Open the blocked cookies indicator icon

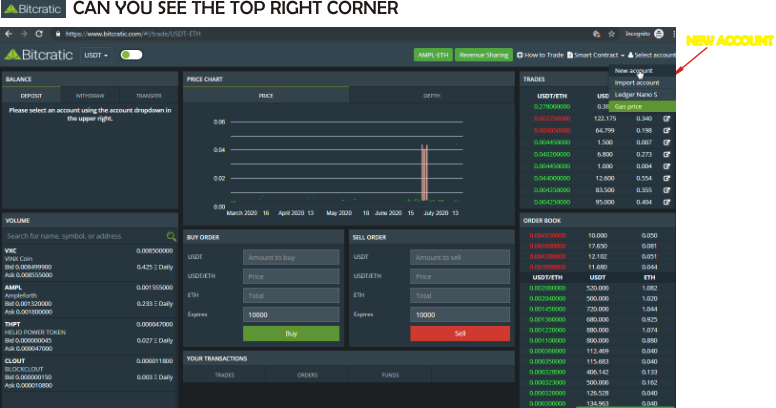(596, 34)
